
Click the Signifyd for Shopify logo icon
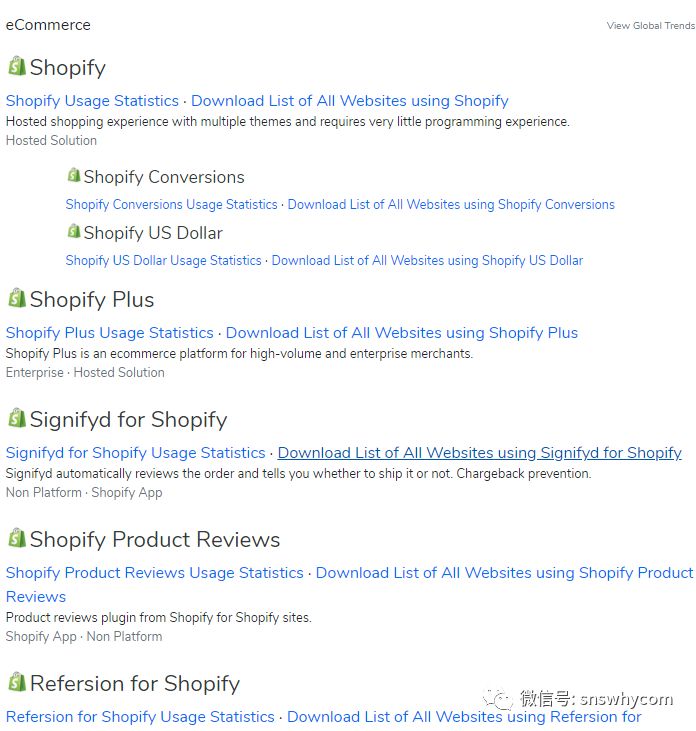click(x=16, y=418)
